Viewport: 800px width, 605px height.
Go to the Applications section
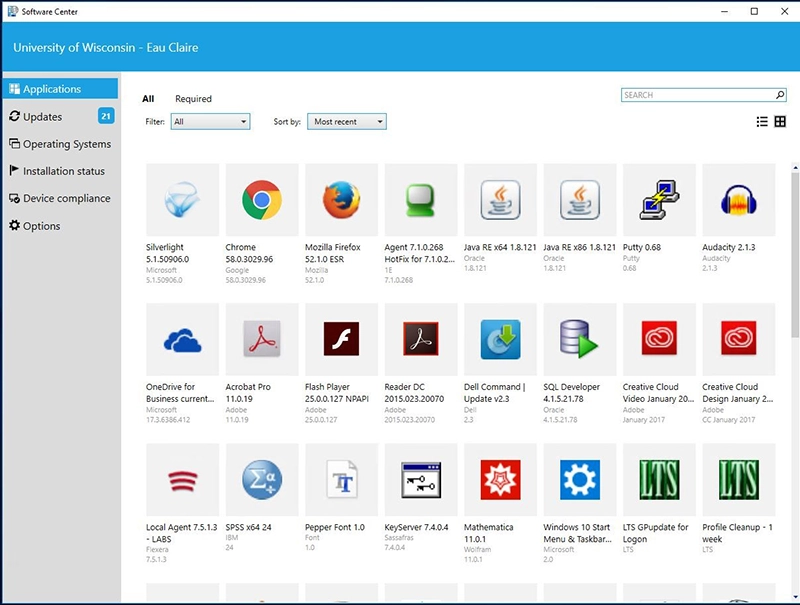pos(61,89)
